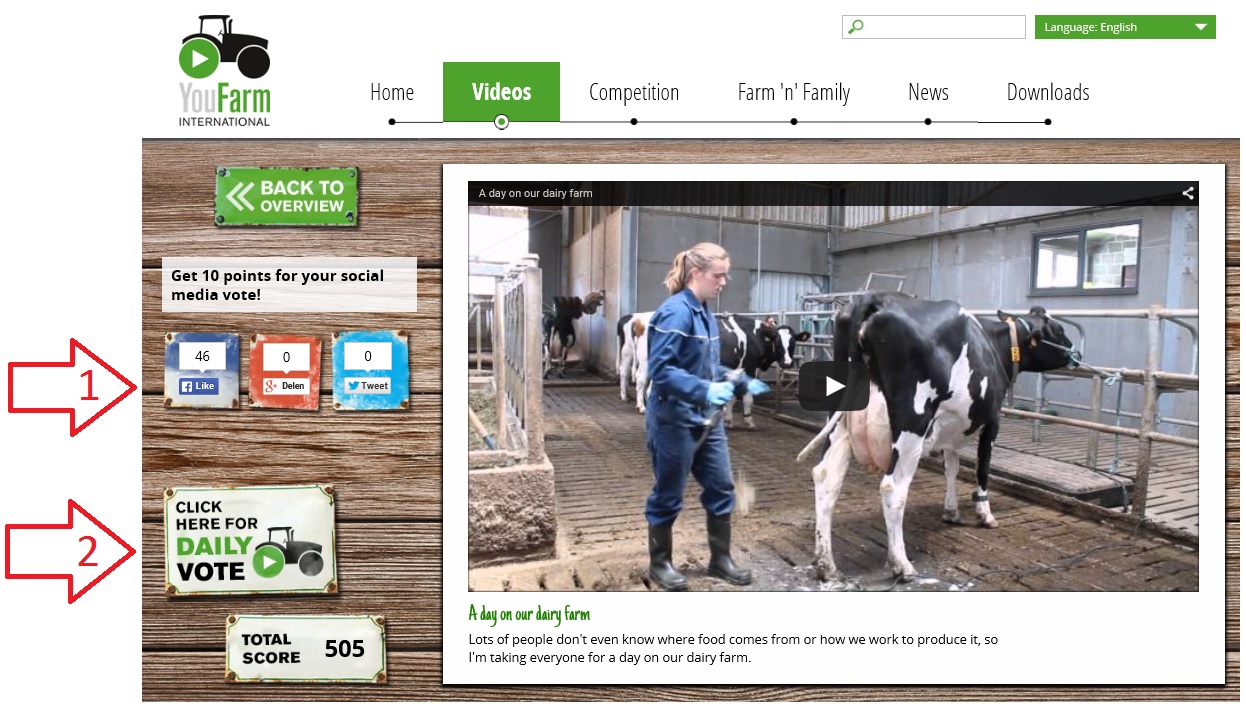Image resolution: width=1246 pixels, height=707 pixels.
Task: Click here for Daily Vote sign
Action: coord(250,539)
